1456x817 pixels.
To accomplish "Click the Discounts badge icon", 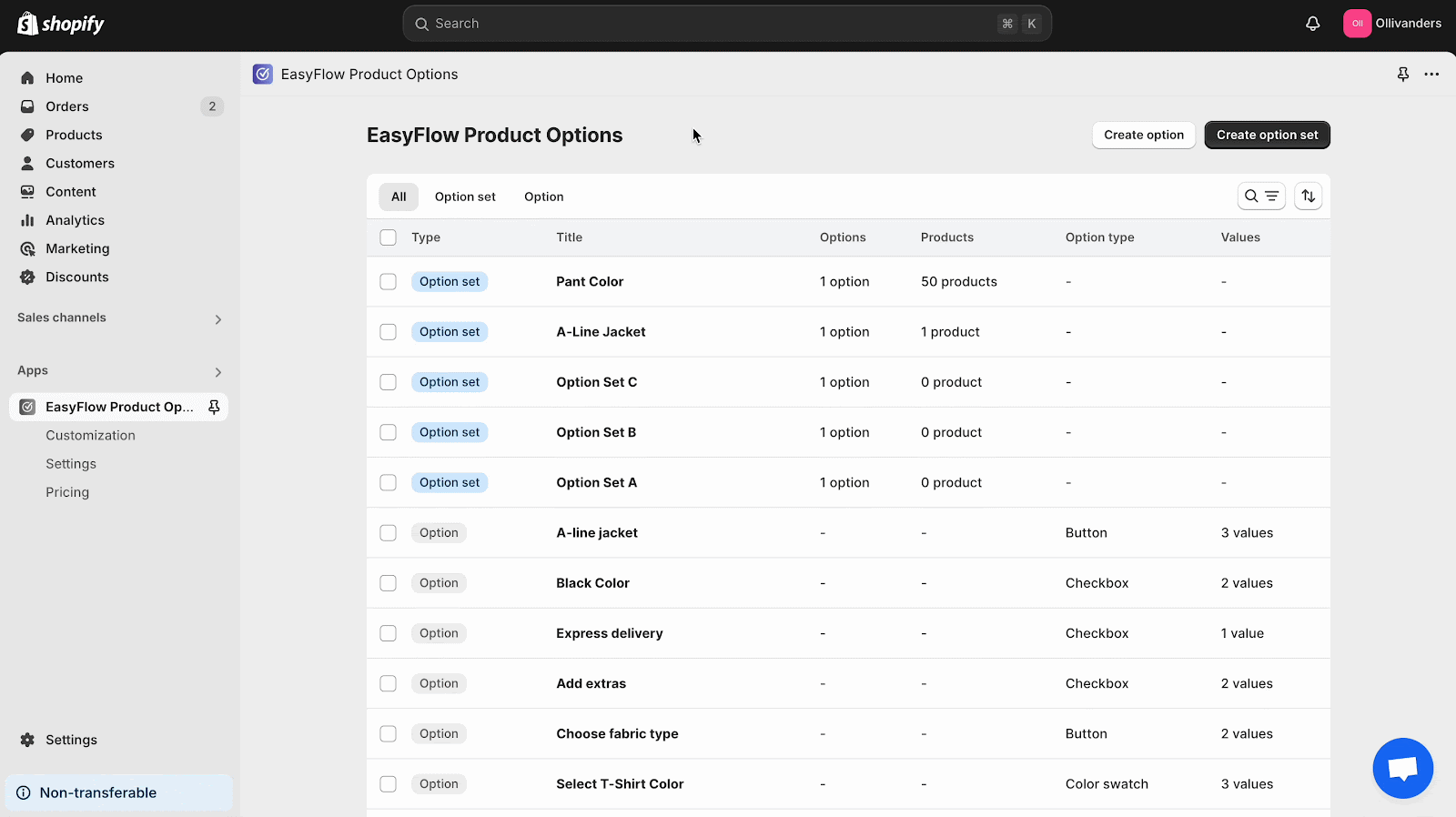I will (27, 277).
